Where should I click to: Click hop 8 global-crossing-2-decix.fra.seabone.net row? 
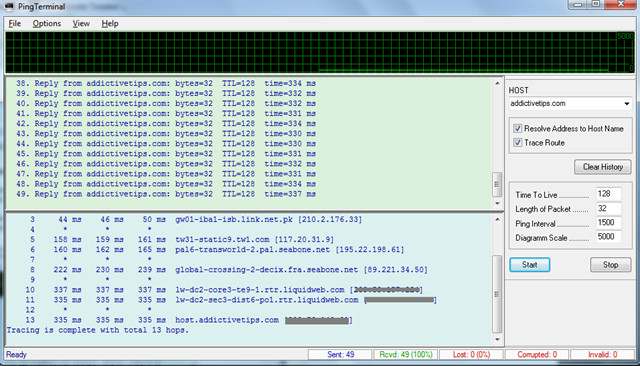click(x=229, y=270)
